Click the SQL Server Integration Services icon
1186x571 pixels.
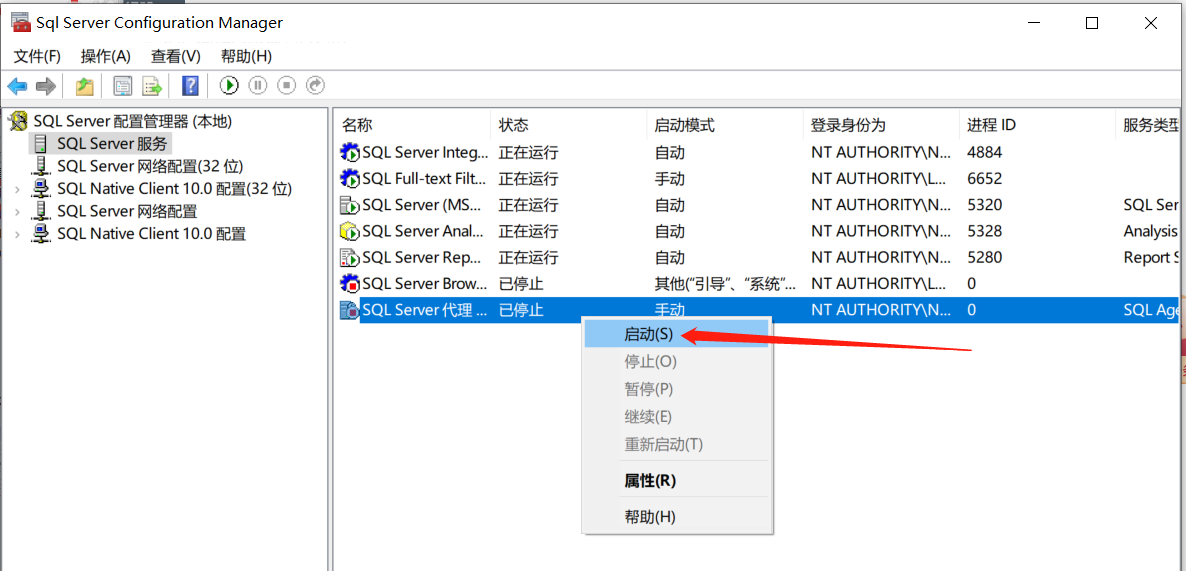350,153
